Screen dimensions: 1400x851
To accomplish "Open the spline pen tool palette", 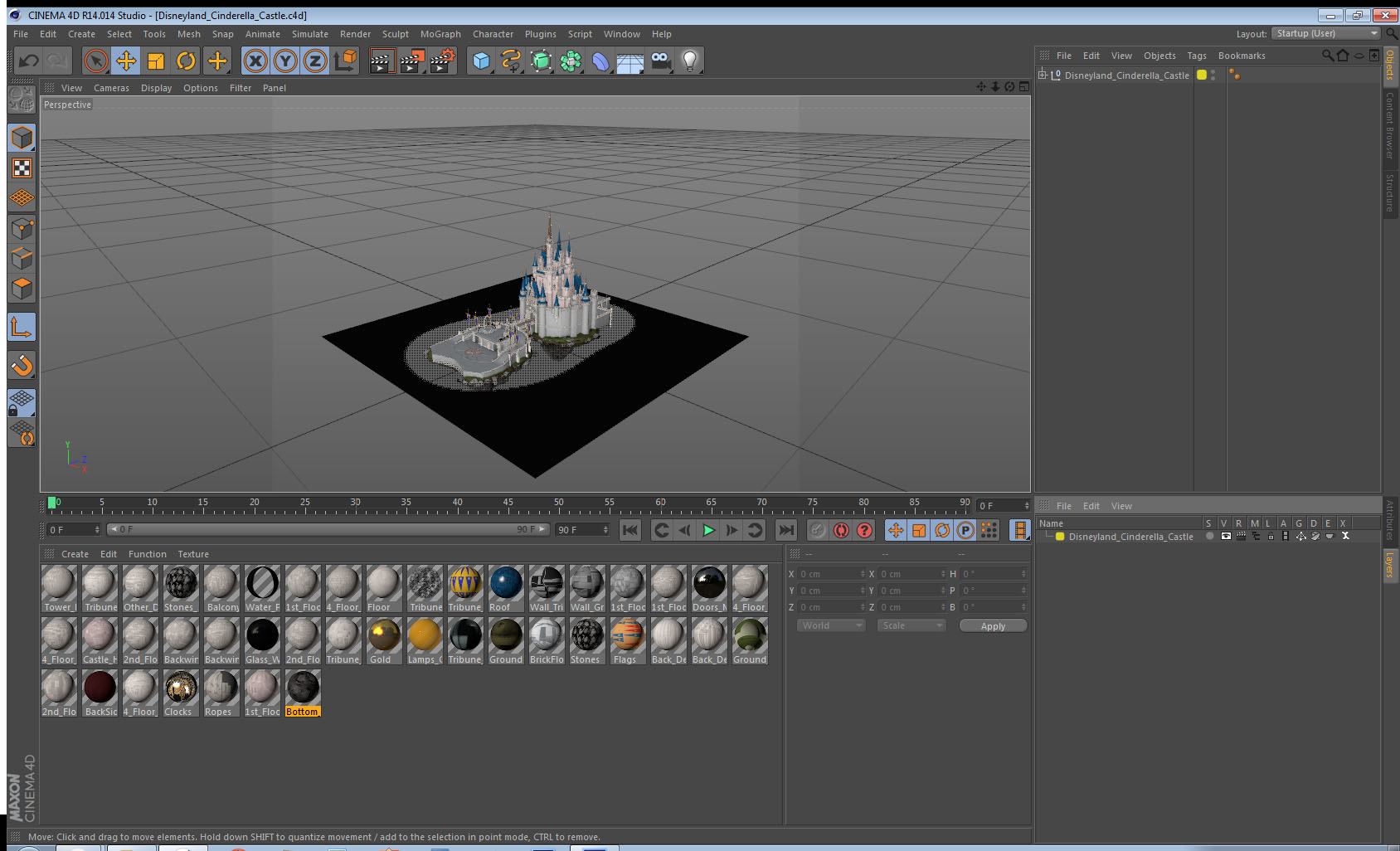I will 511,61.
